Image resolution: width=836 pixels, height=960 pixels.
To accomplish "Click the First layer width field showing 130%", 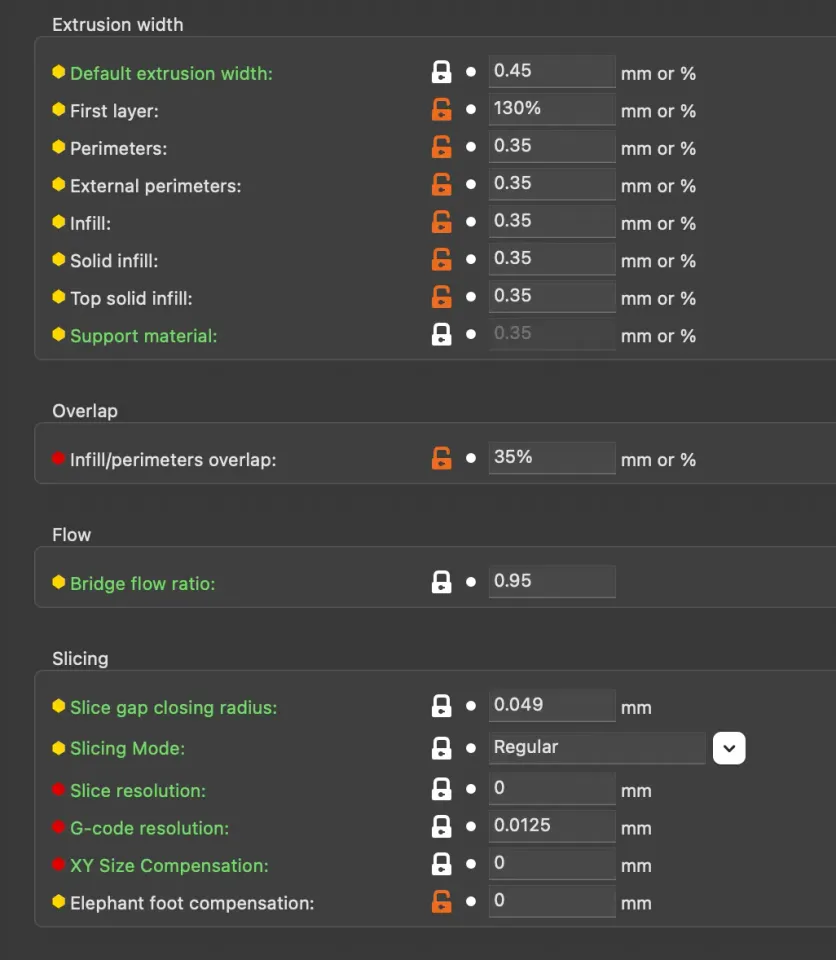I will tap(551, 108).
